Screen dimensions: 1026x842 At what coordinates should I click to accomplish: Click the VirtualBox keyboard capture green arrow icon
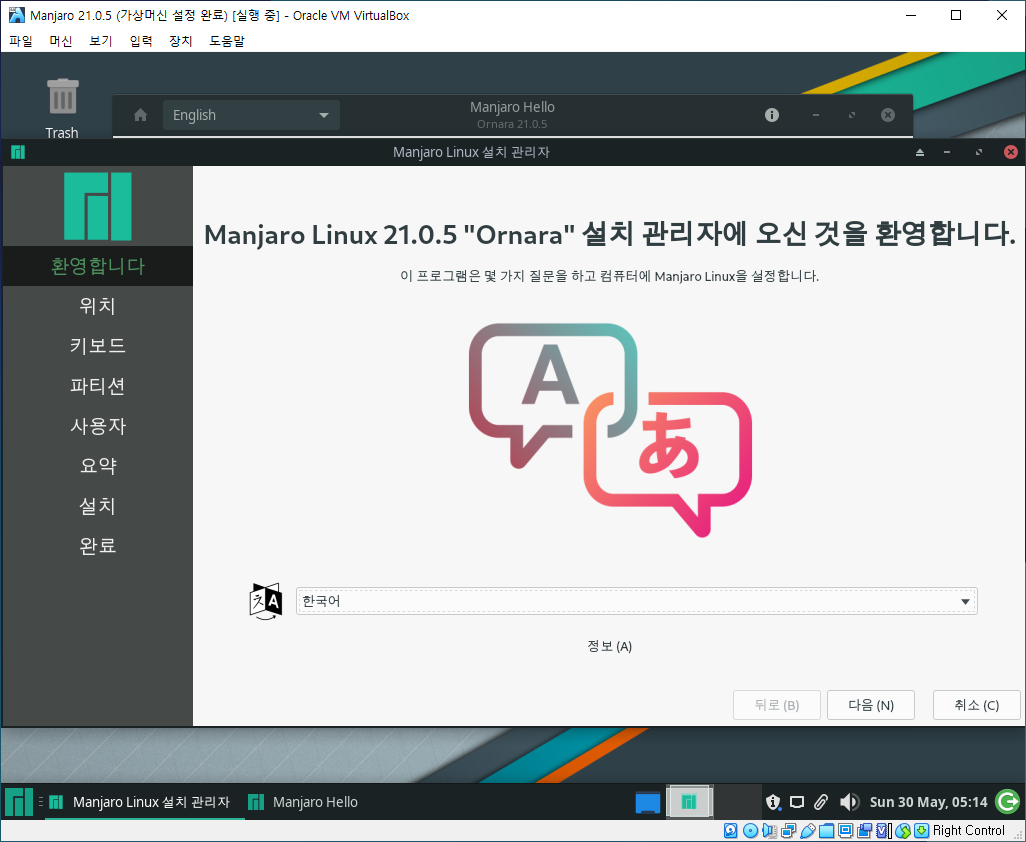coord(921,831)
